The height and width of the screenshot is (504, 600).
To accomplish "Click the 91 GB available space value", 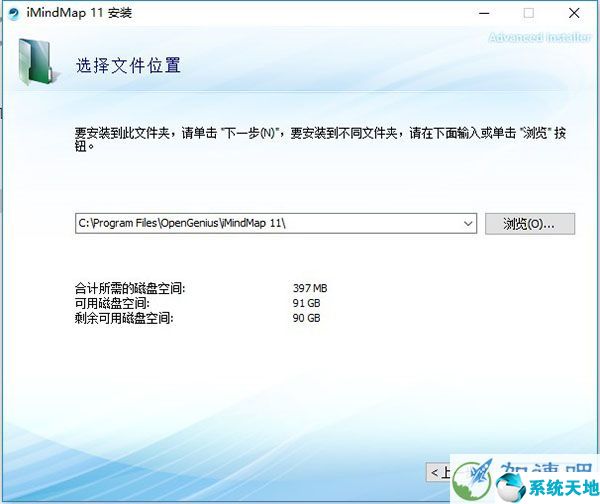I will 307,303.
